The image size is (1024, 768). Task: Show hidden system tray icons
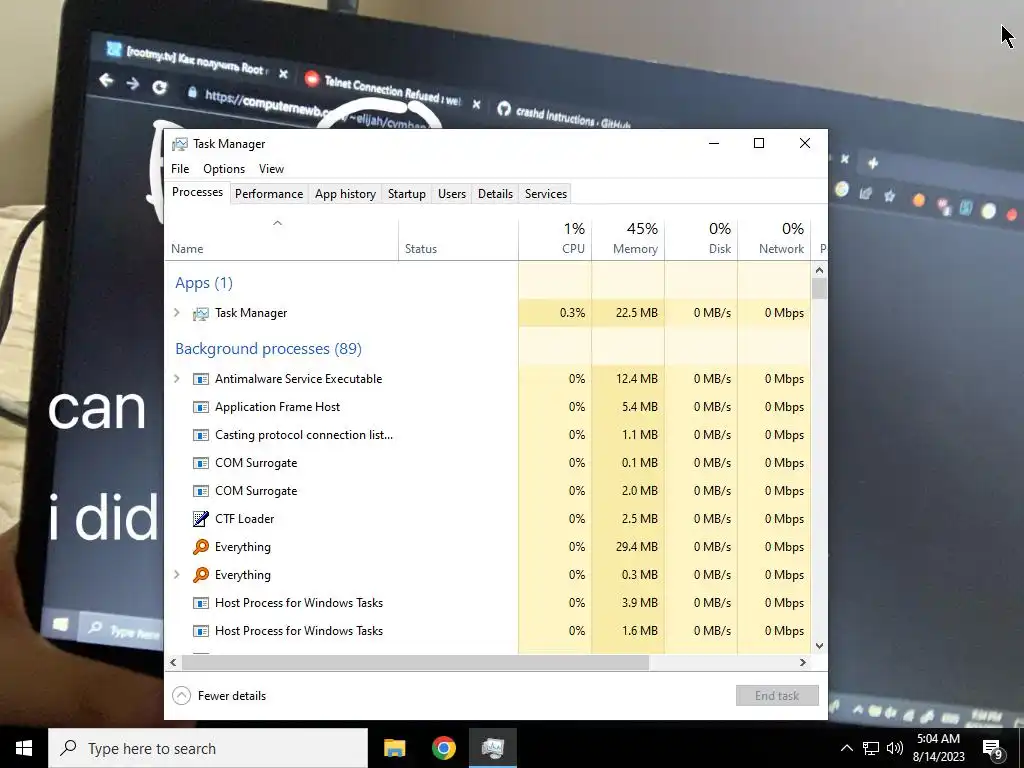[846, 748]
